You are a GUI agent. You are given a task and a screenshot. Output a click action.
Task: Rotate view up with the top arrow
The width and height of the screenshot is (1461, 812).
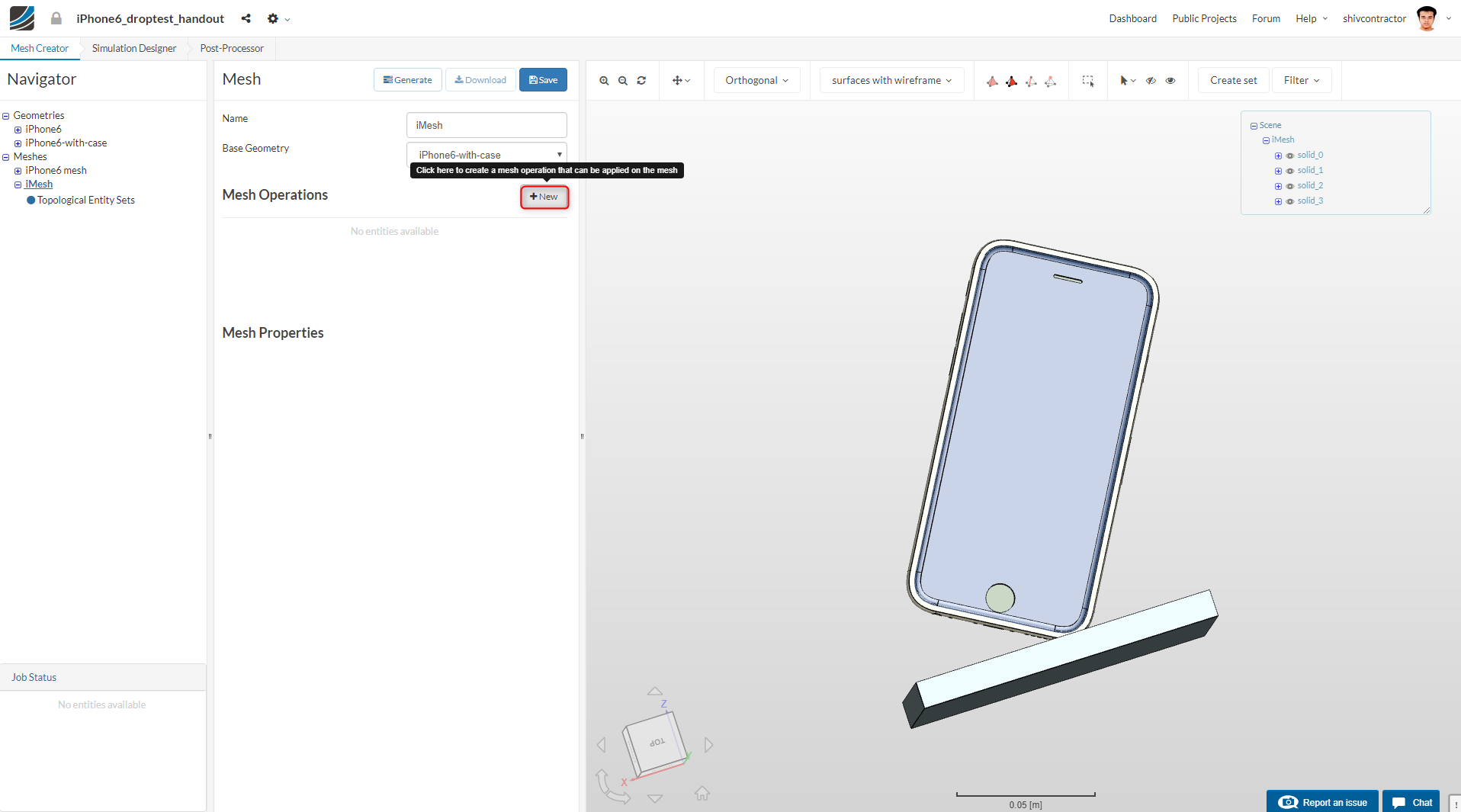coord(655,692)
